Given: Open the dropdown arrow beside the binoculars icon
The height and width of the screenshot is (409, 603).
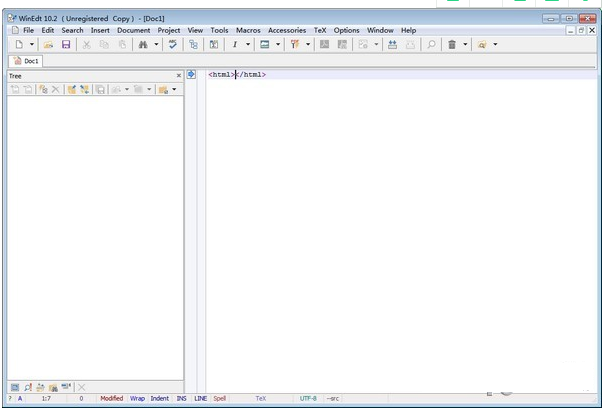Looking at the screenshot, I should click(x=156, y=45).
